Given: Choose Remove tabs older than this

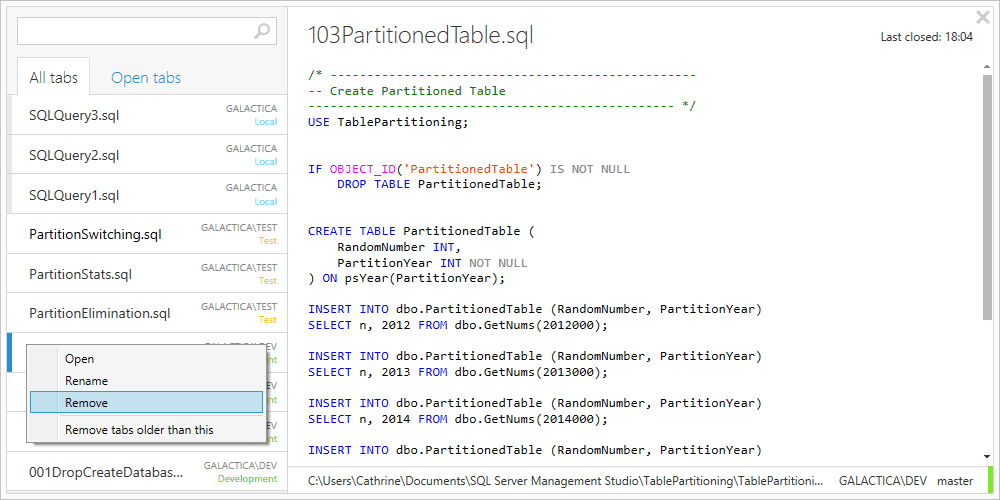Looking at the screenshot, I should [x=139, y=430].
